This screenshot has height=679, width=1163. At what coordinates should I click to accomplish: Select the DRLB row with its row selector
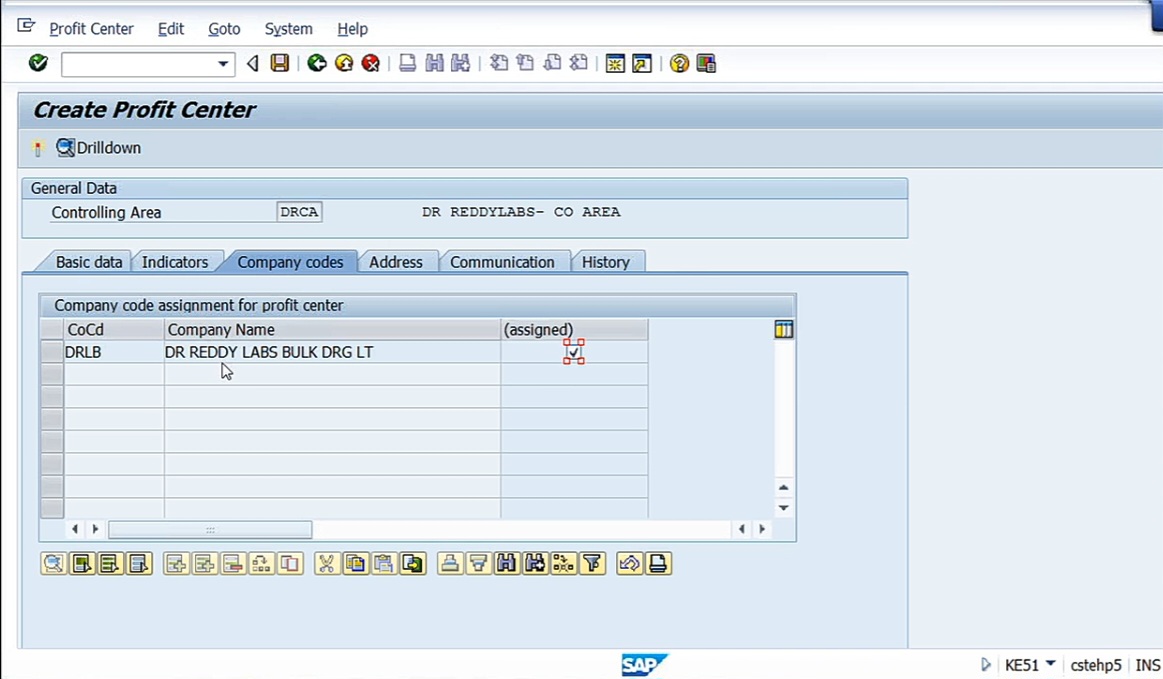click(x=52, y=352)
